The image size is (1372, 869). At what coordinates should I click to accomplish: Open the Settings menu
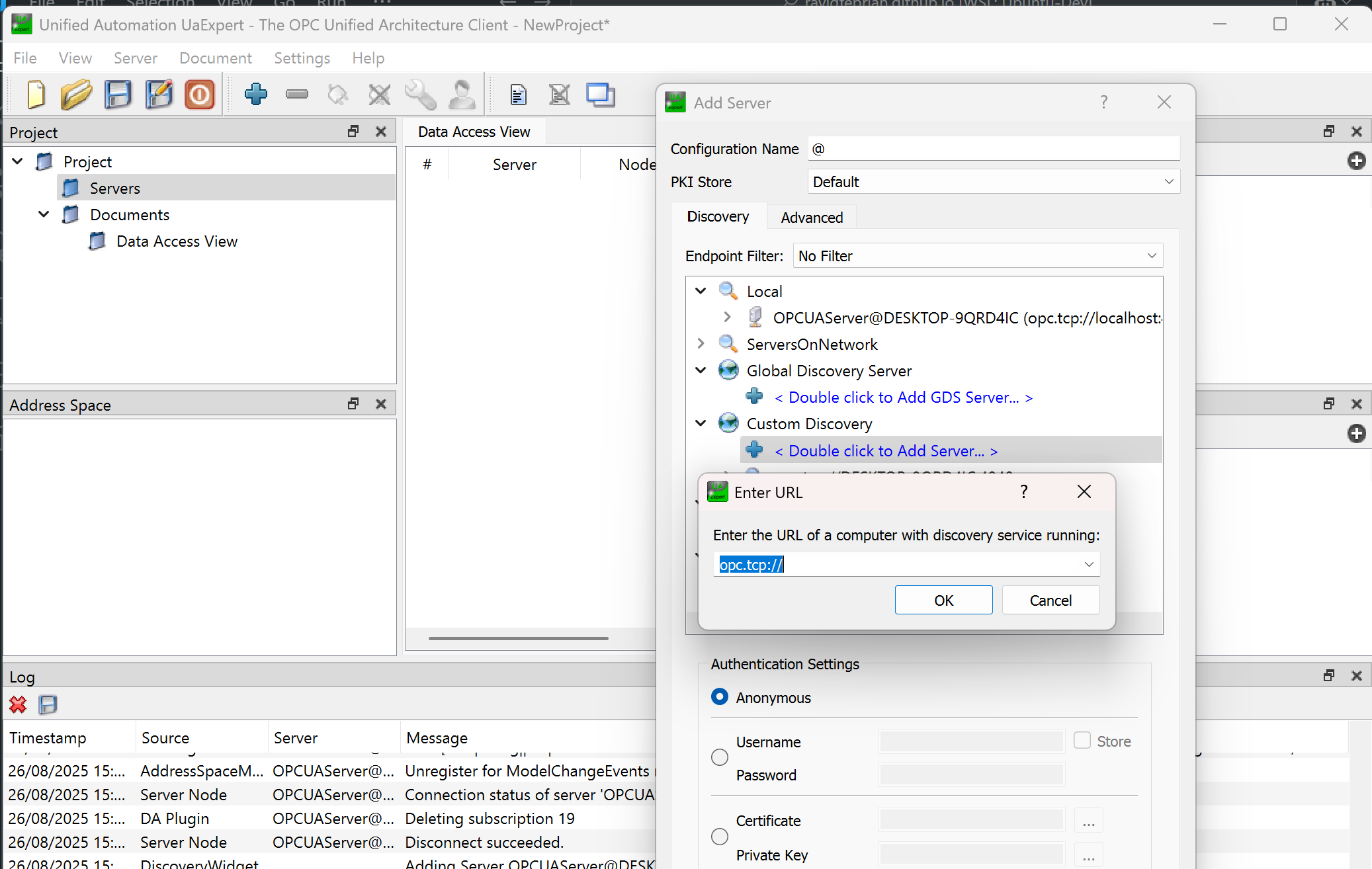[x=302, y=58]
